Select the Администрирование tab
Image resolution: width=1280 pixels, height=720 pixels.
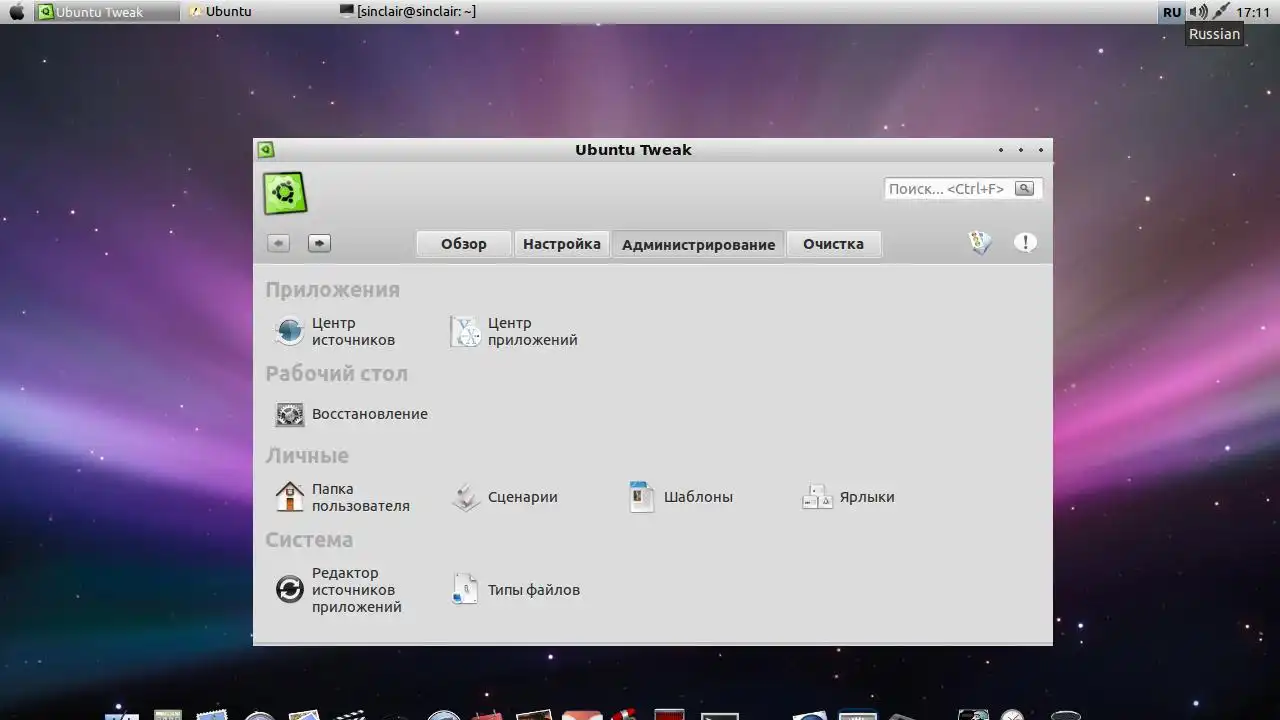point(698,244)
